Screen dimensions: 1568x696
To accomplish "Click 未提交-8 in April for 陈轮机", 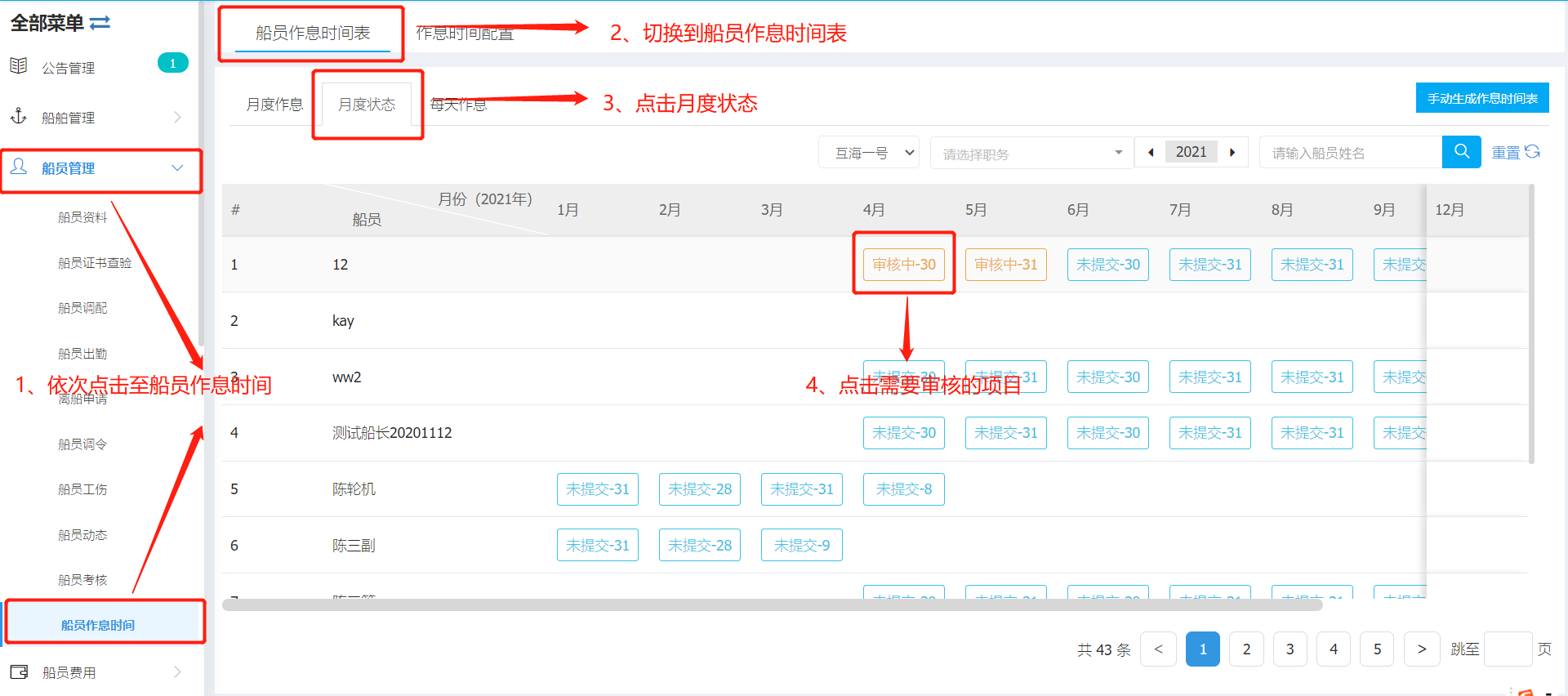I will (x=904, y=489).
